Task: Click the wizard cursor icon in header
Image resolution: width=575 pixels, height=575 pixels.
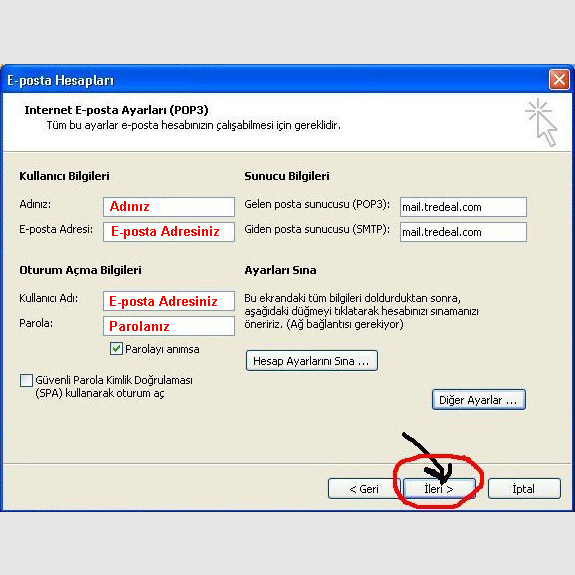Action: pos(541,122)
